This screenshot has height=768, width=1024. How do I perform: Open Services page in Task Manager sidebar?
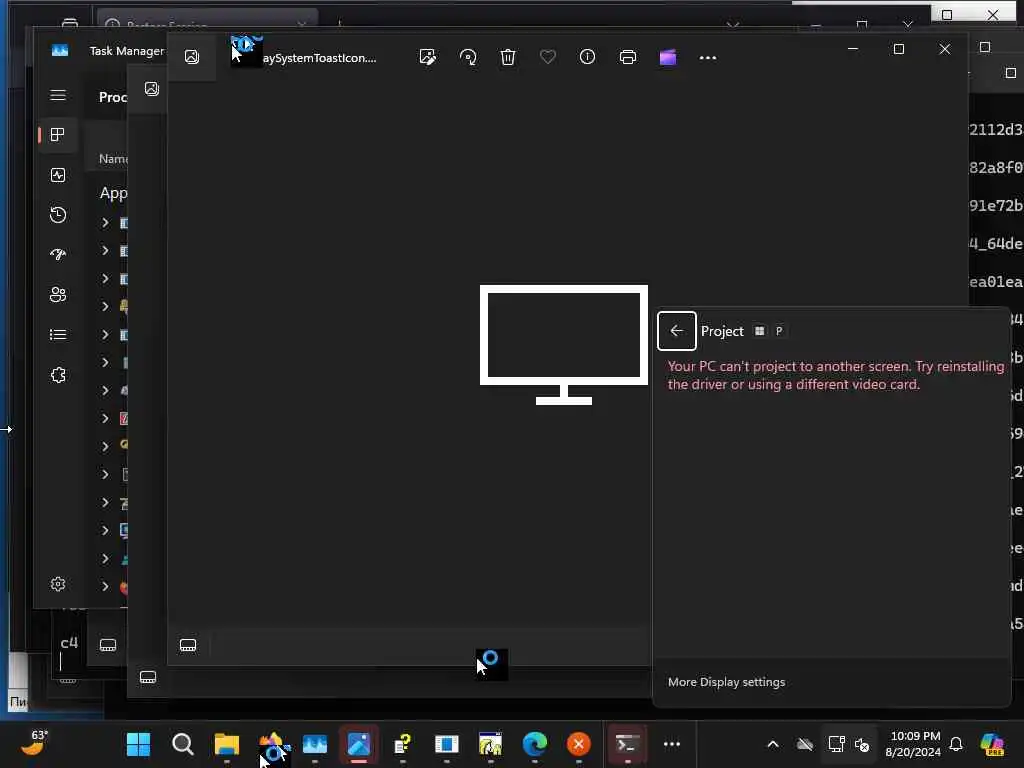[57, 375]
